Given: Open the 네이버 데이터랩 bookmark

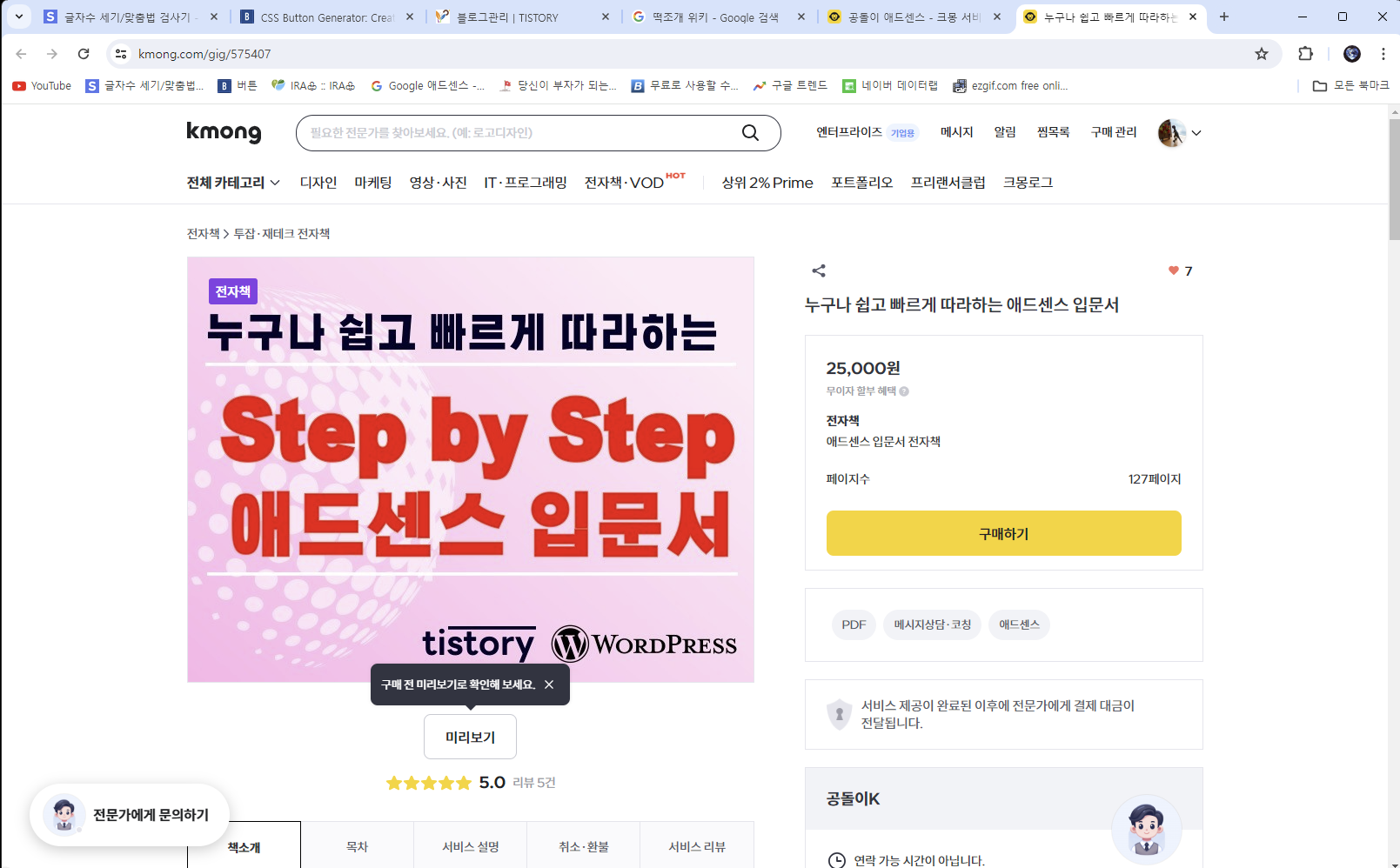Looking at the screenshot, I should coord(890,85).
